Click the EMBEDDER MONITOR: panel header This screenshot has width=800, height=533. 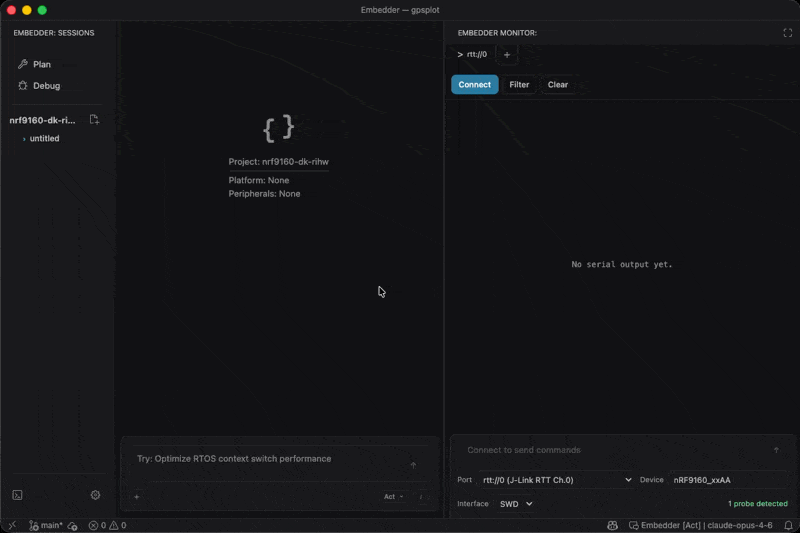pos(497,33)
